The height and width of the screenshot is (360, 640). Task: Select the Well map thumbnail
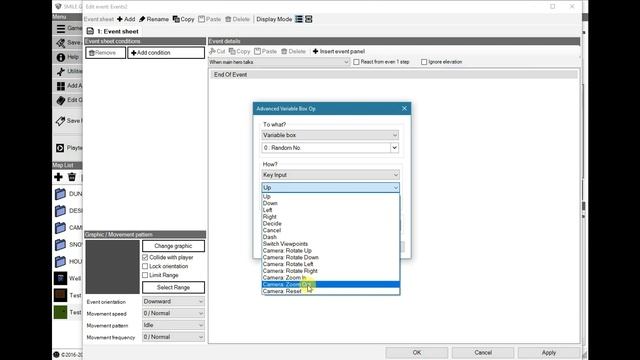click(x=60, y=278)
